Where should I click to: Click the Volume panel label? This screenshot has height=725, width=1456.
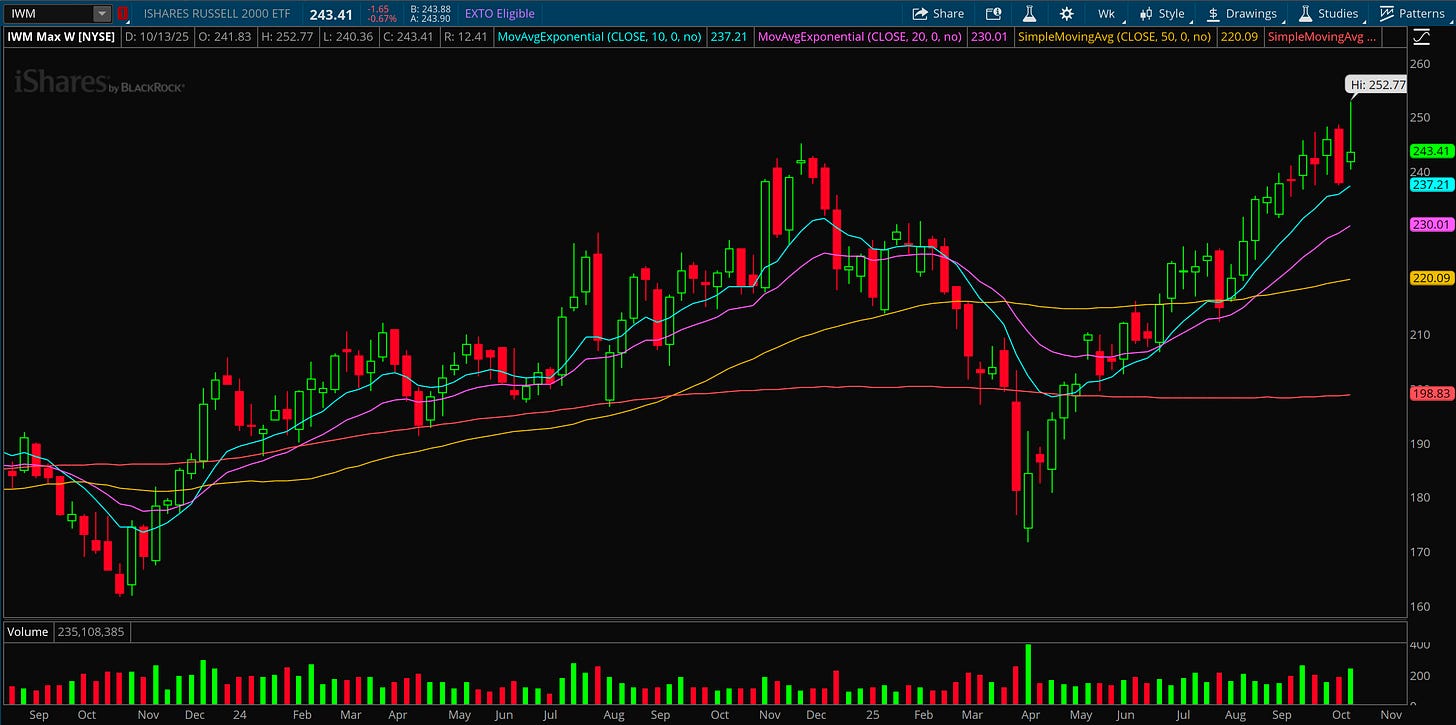coord(27,632)
